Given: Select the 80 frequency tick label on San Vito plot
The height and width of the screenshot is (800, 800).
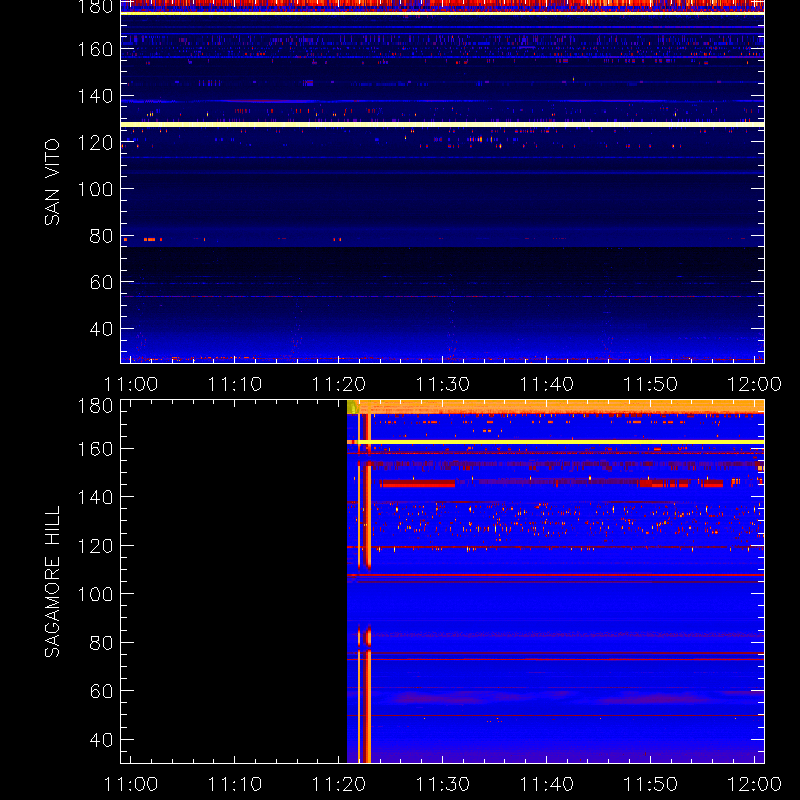Looking at the screenshot, I should 101,236.
